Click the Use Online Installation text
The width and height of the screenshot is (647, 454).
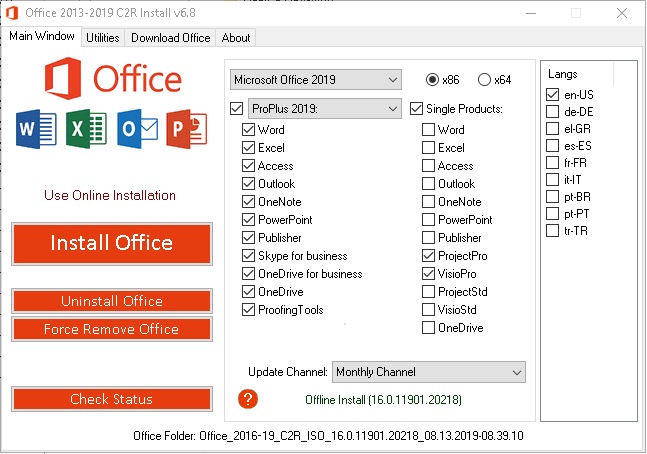[x=110, y=195]
